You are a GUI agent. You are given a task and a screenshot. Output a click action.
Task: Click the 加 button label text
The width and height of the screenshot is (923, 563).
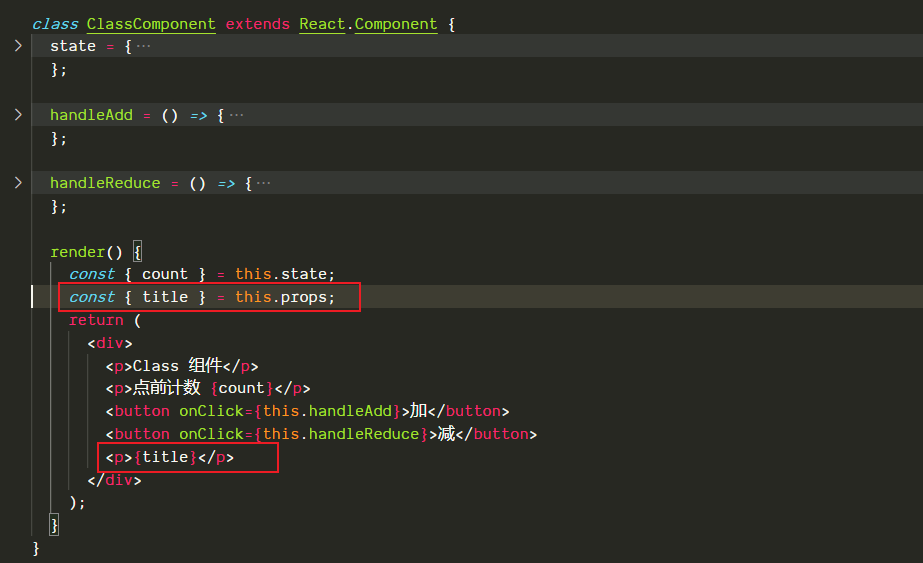[419, 410]
